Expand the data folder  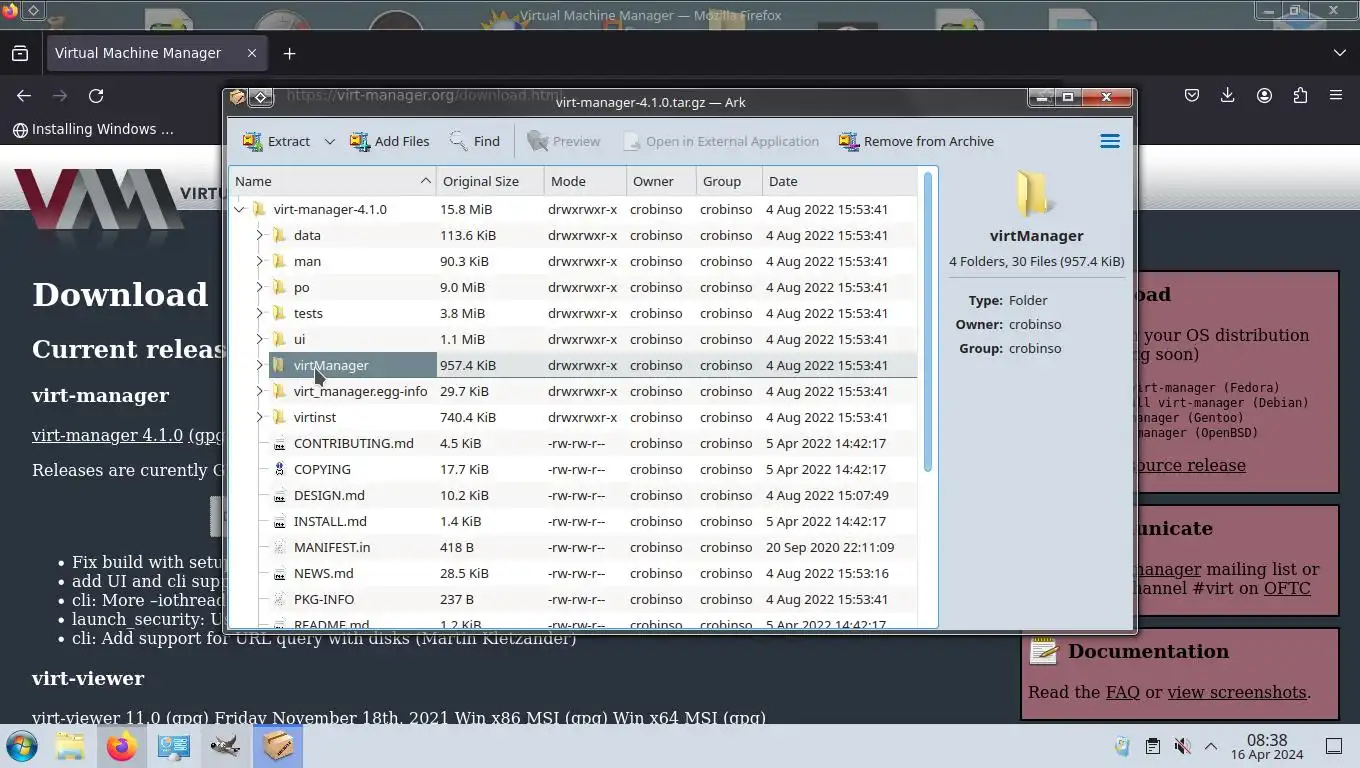[x=259, y=235]
